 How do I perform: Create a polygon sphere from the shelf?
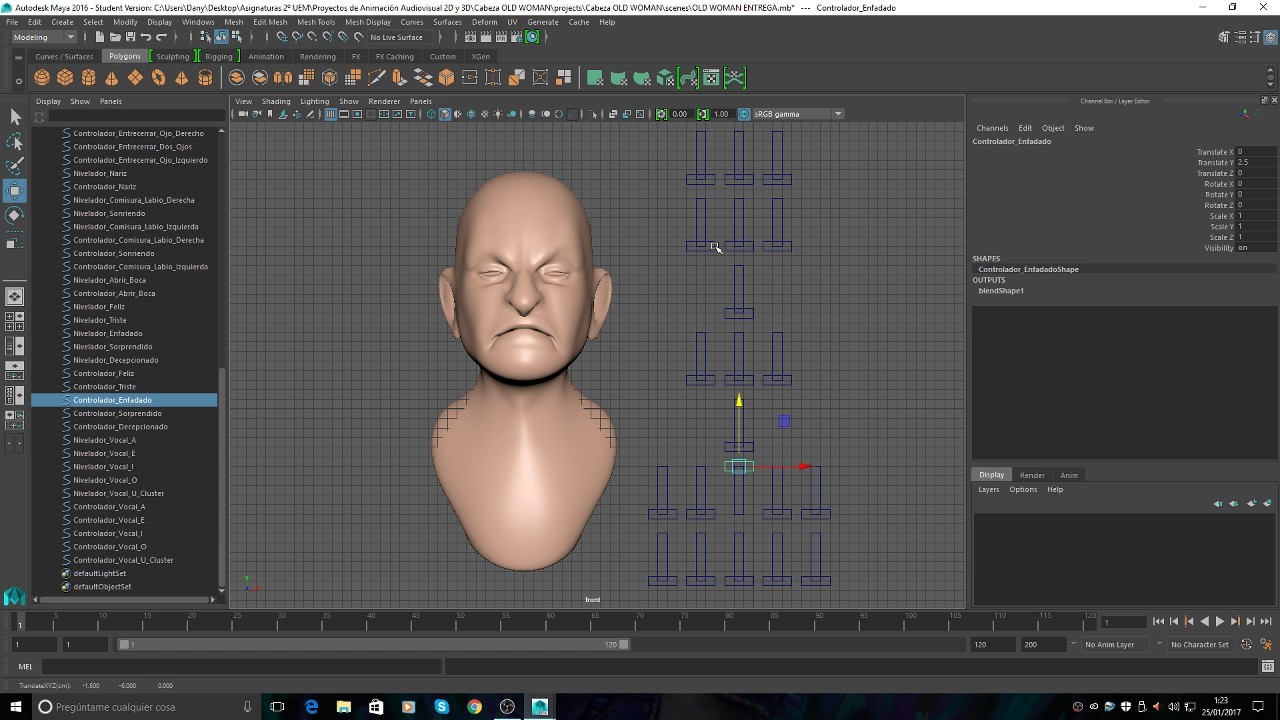pyautogui.click(x=42, y=79)
